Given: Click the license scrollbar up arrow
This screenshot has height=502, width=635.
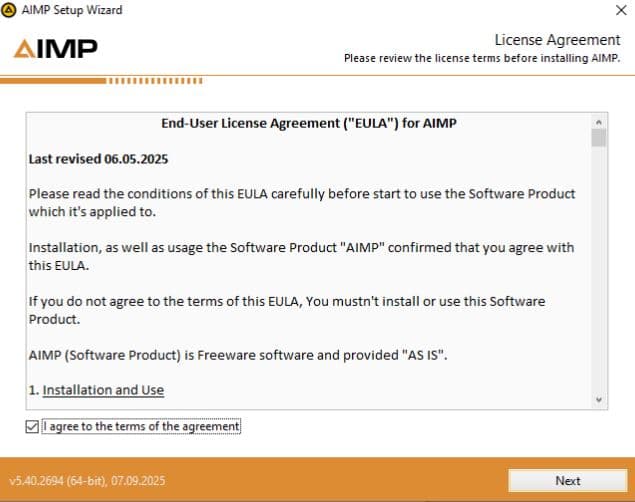Looking at the screenshot, I should coord(599,121).
